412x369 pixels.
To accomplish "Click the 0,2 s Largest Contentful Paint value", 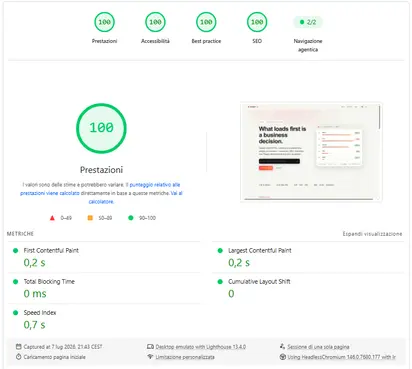I will pyautogui.click(x=239, y=263).
